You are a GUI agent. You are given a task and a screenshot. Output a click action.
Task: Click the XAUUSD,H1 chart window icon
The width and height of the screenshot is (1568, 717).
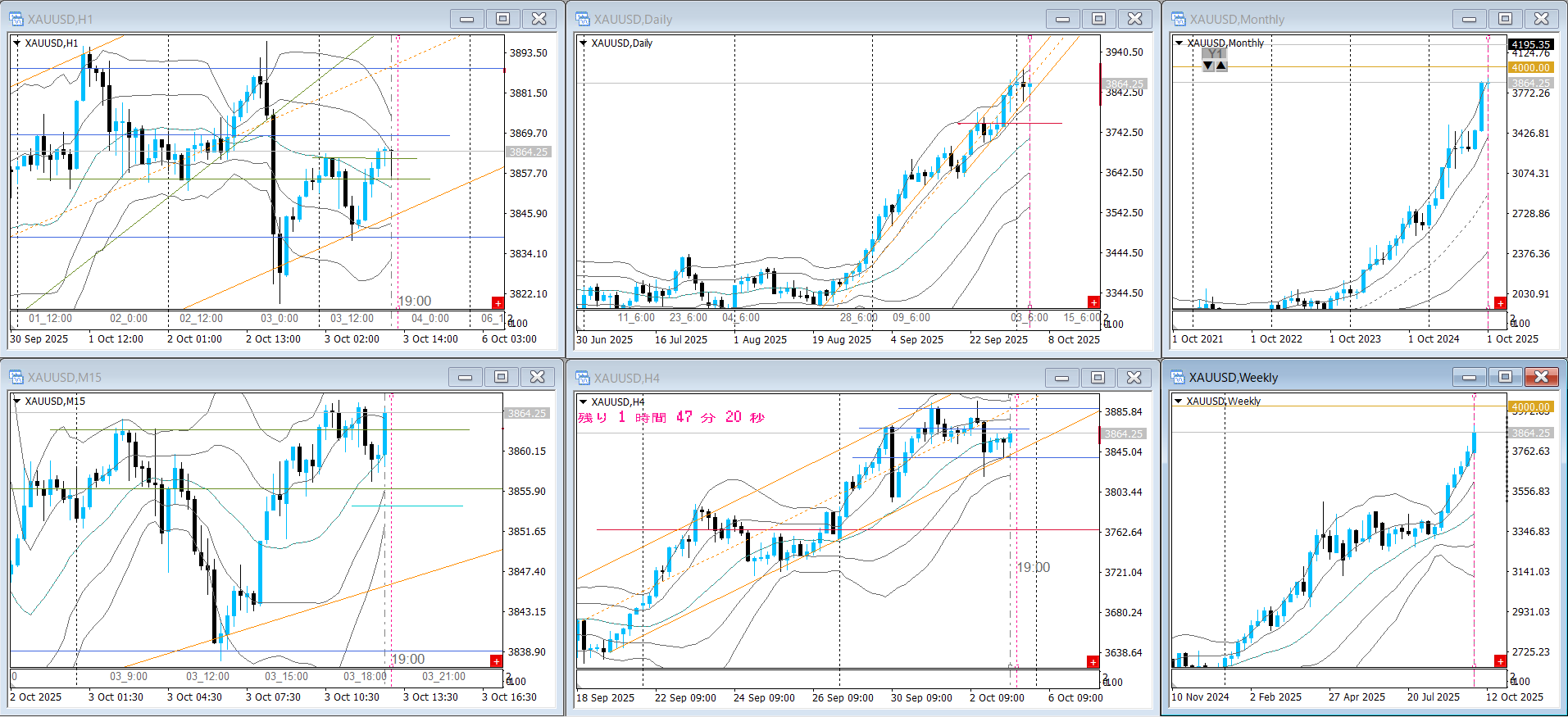(x=16, y=19)
